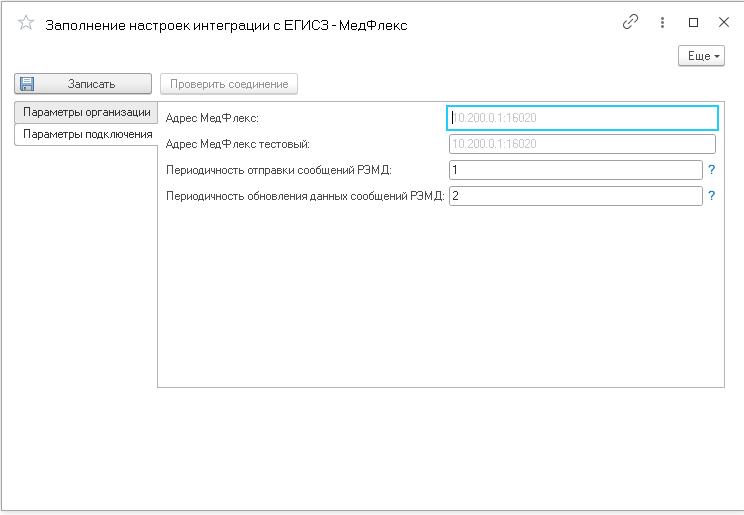Click the Адрес МедФлекс label

(x=212, y=118)
